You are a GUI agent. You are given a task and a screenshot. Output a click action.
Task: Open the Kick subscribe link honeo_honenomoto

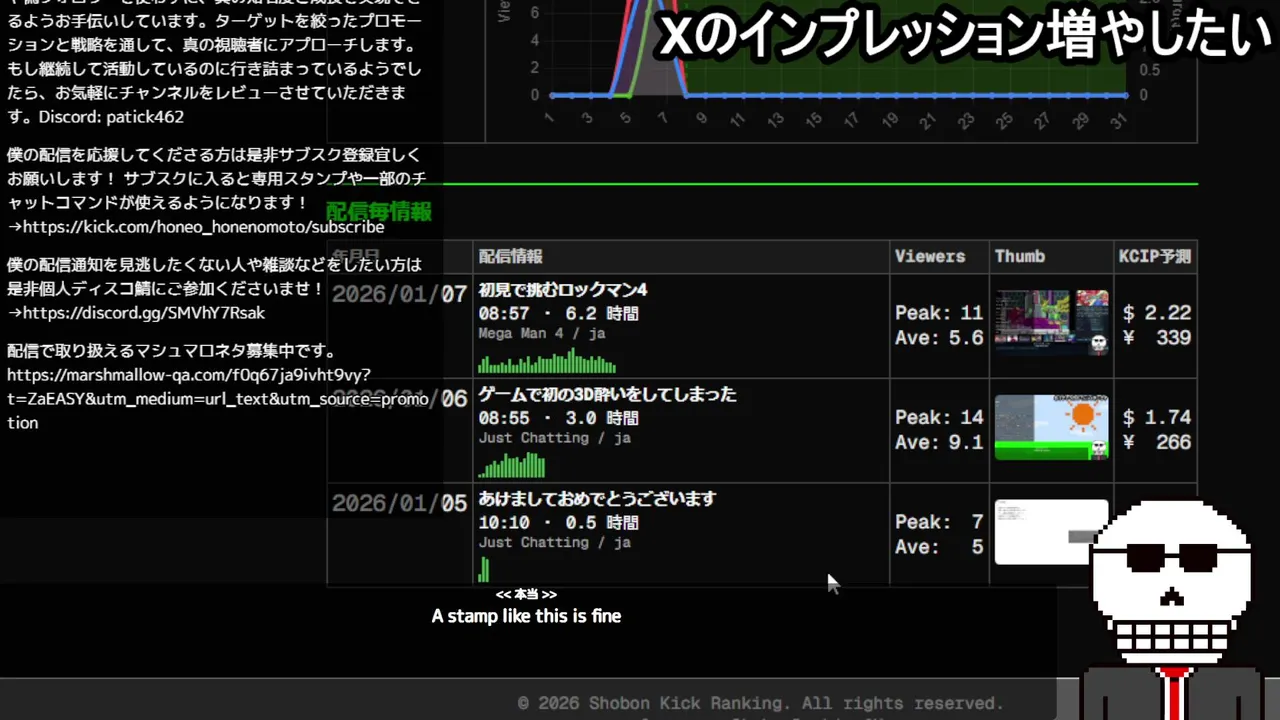tap(203, 227)
